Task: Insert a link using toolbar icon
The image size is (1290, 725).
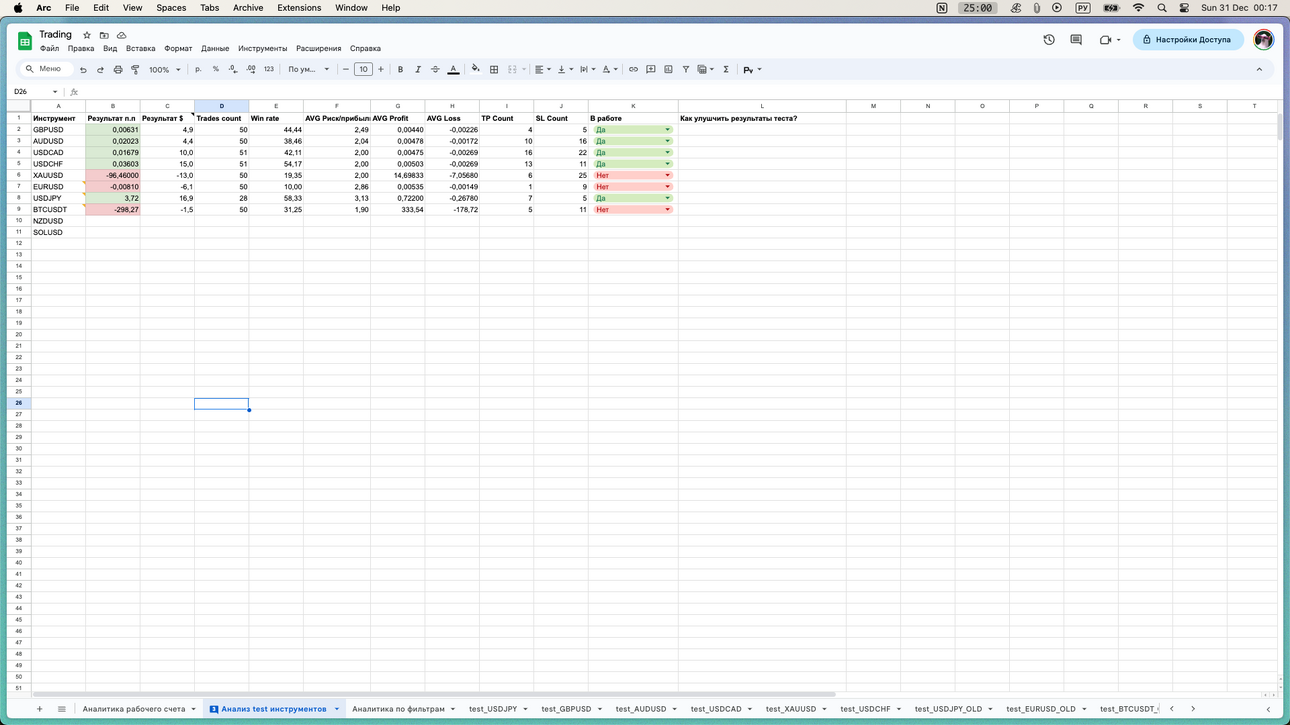Action: pos(633,70)
